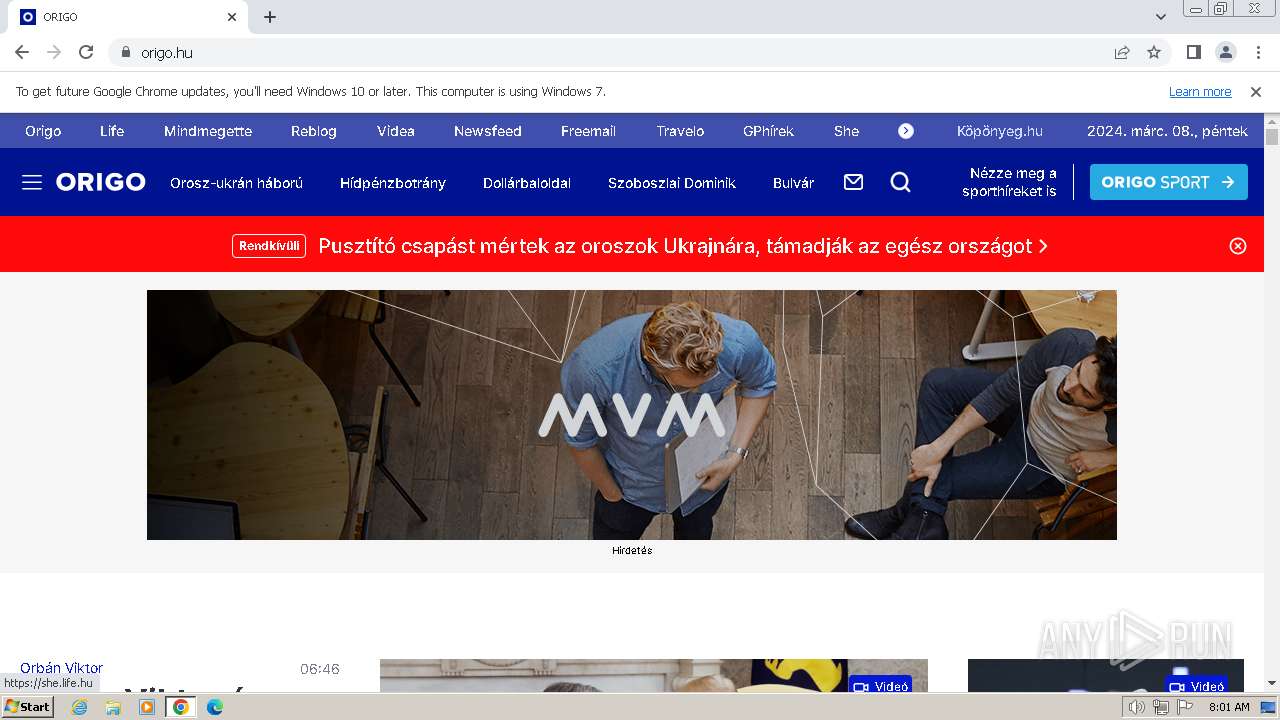The width and height of the screenshot is (1280, 720).
Task: Open the Chrome profile avatar
Action: click(x=1226, y=52)
